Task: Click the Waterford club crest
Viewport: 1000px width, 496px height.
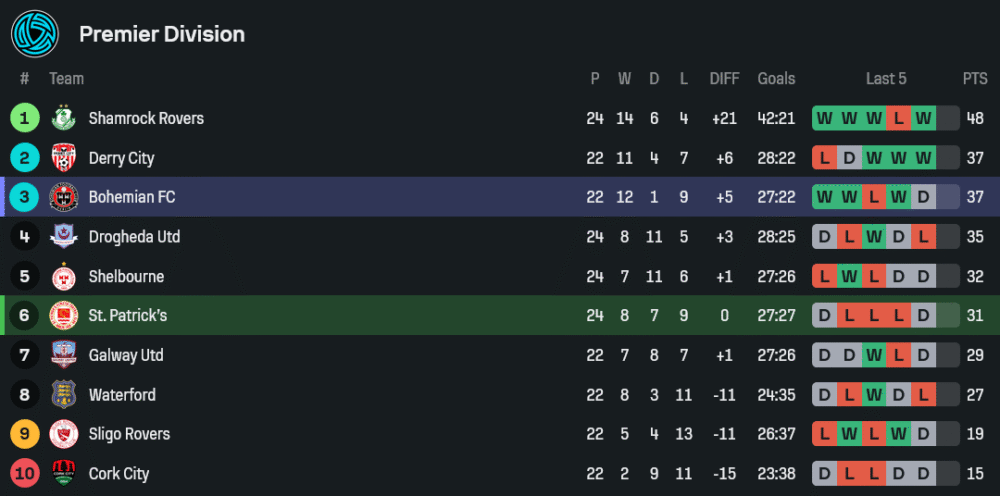Action: (64, 395)
